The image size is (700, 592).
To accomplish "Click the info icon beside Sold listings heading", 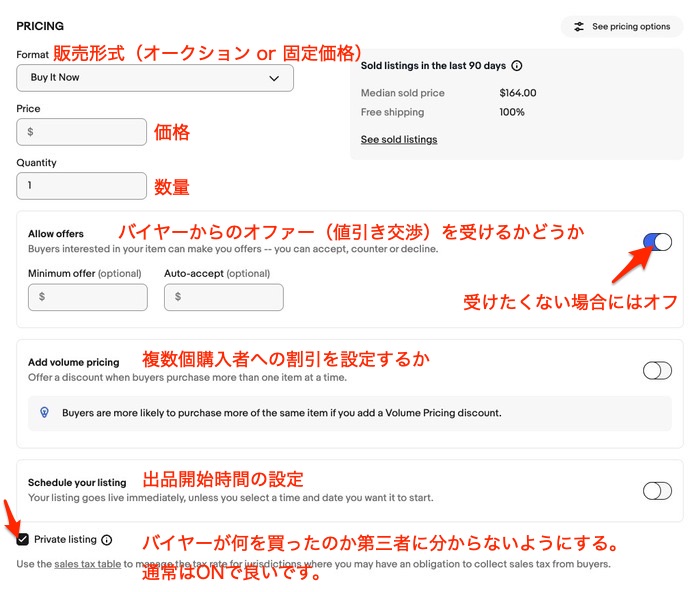I will (x=517, y=66).
